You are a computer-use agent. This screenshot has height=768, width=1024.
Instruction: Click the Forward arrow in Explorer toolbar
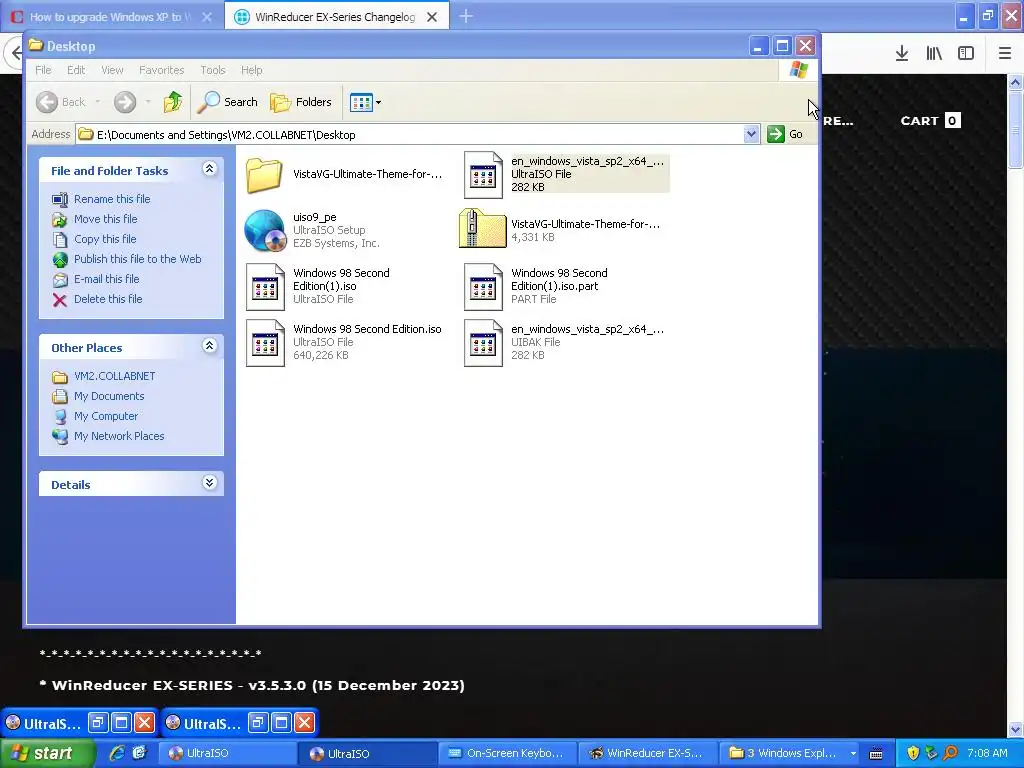pos(125,102)
